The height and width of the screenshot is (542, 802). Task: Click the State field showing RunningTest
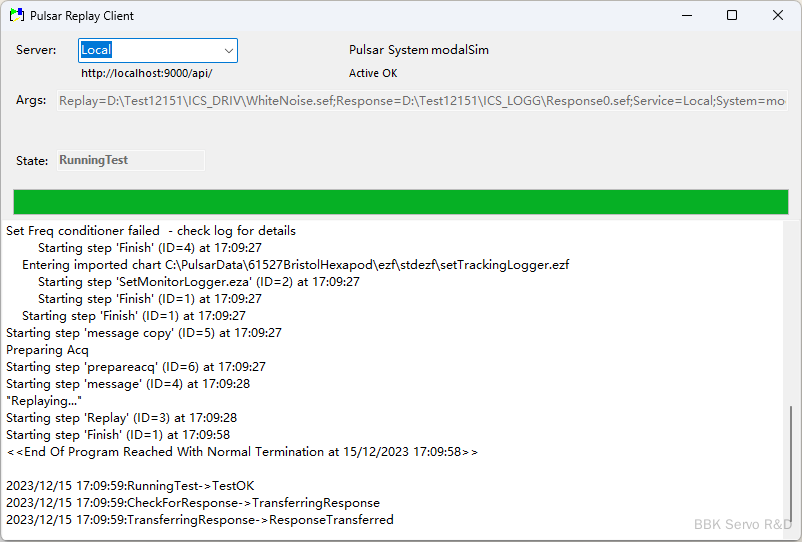(131, 160)
